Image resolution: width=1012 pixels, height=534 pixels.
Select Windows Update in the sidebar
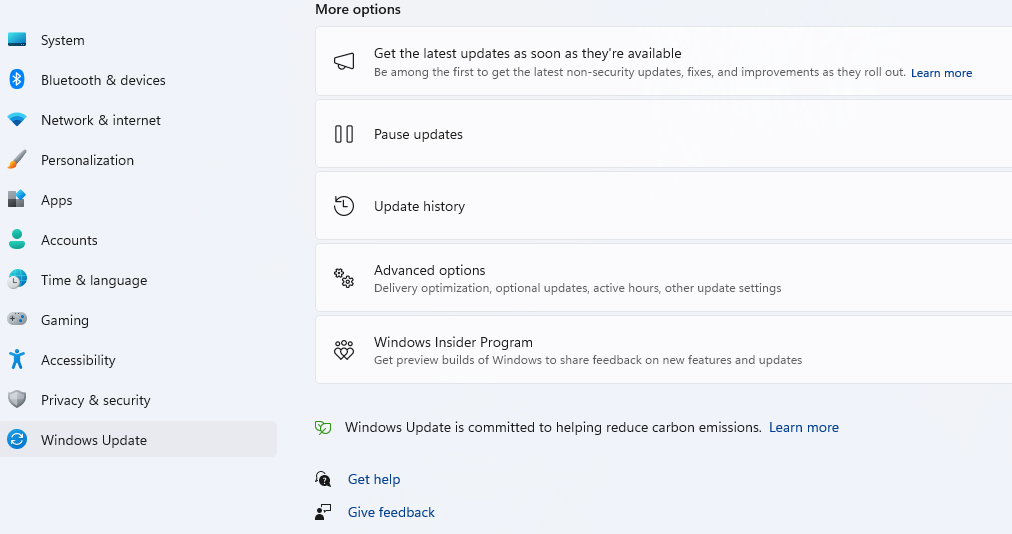click(x=93, y=440)
